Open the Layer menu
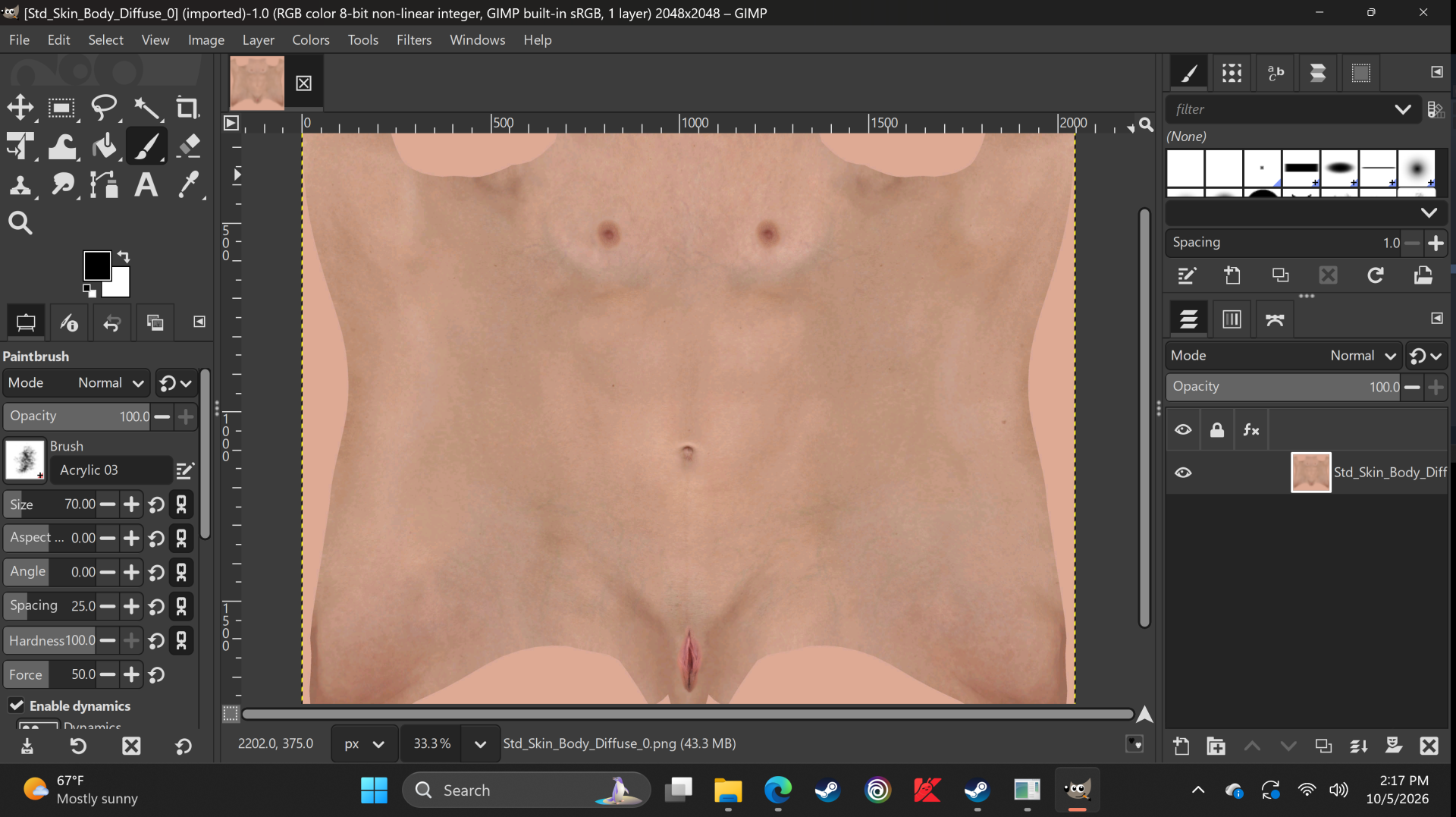The width and height of the screenshot is (1456, 817). click(259, 40)
